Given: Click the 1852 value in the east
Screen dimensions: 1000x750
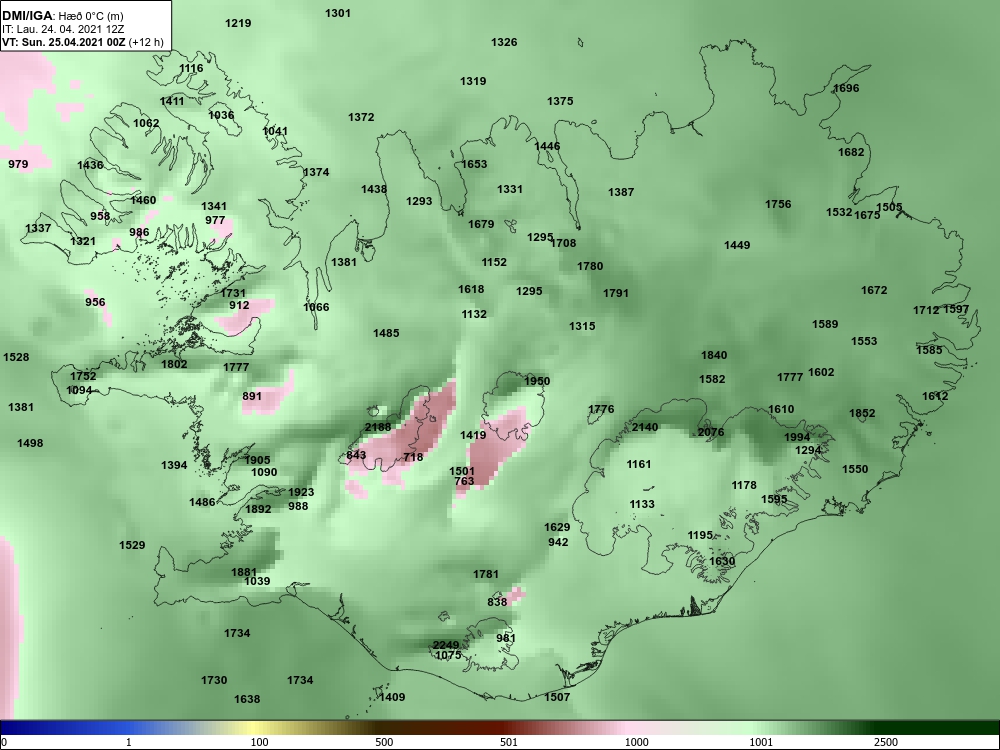Looking at the screenshot, I should coord(862,413).
